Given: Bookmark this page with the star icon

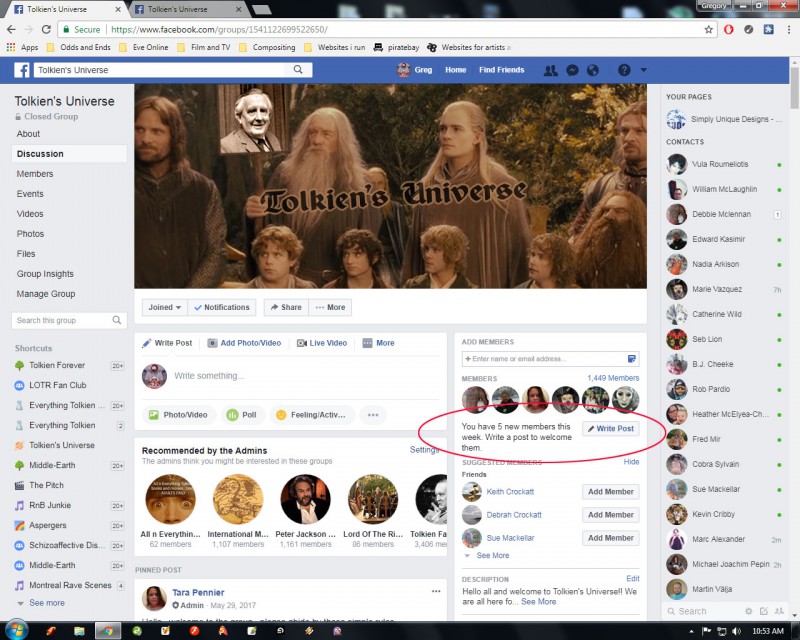Looking at the screenshot, I should coord(709,30).
